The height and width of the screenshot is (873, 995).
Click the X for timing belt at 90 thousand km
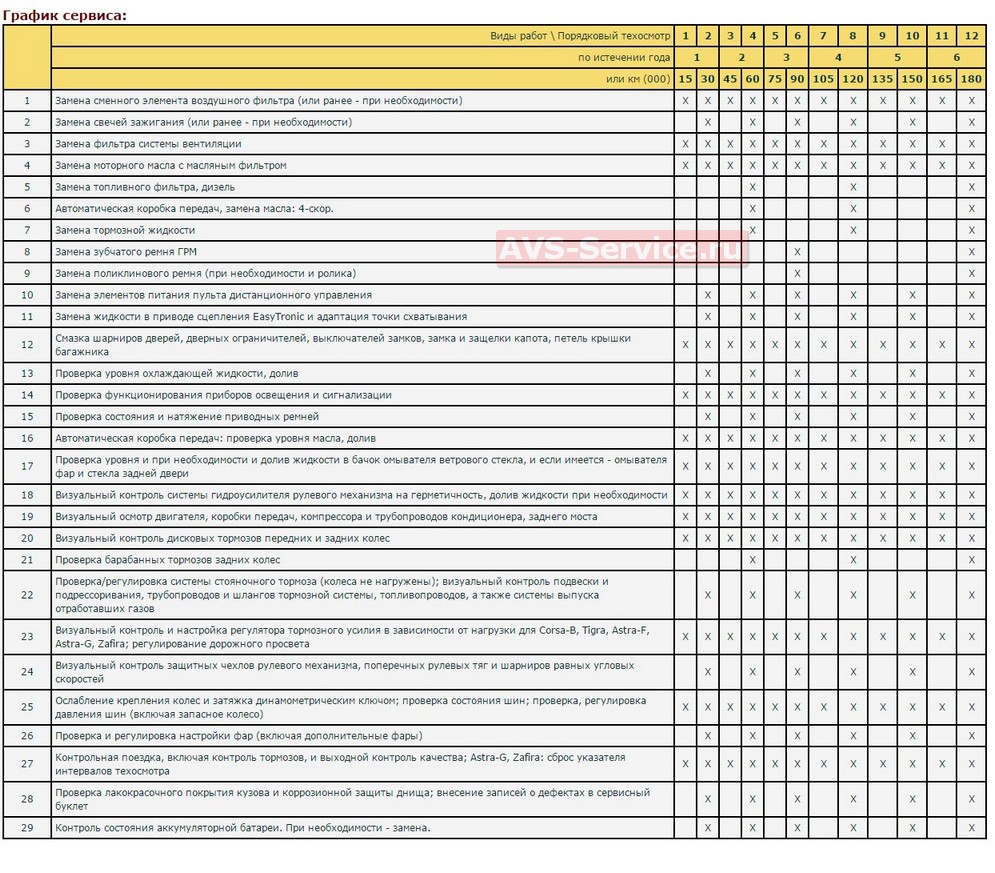797,252
